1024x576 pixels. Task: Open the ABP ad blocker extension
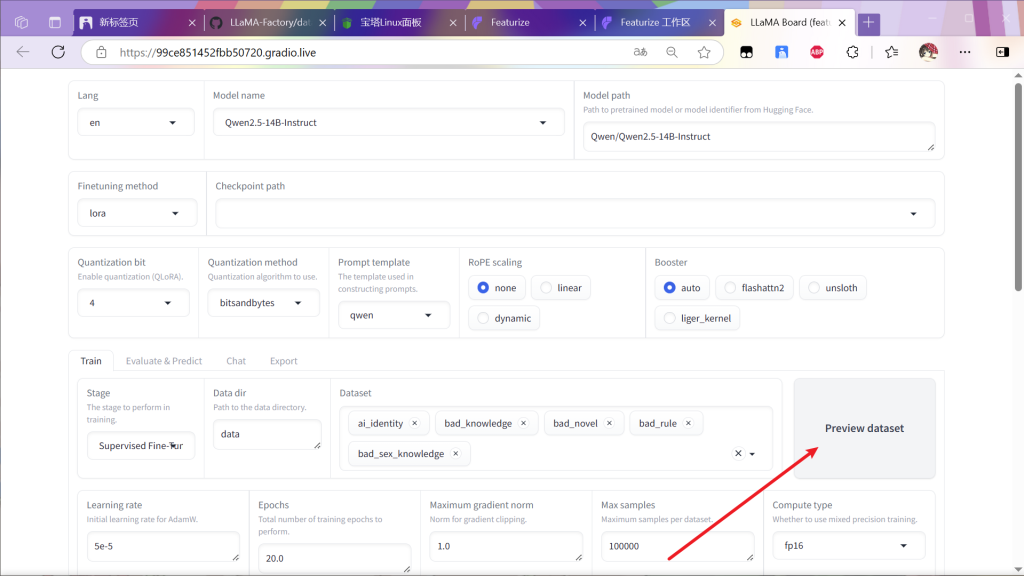(x=817, y=52)
